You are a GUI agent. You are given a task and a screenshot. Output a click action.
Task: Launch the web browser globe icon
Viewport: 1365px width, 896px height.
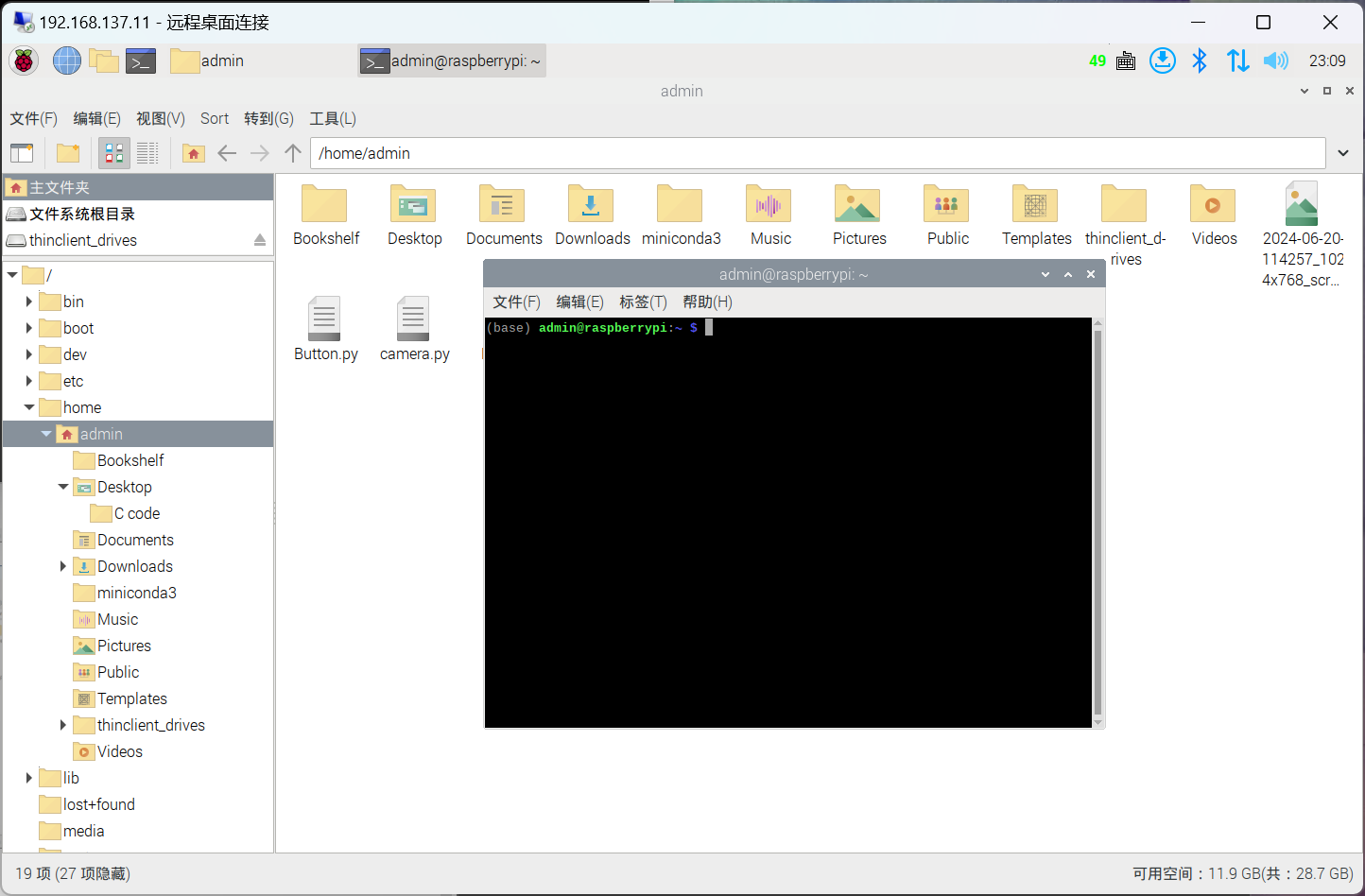tap(66, 60)
